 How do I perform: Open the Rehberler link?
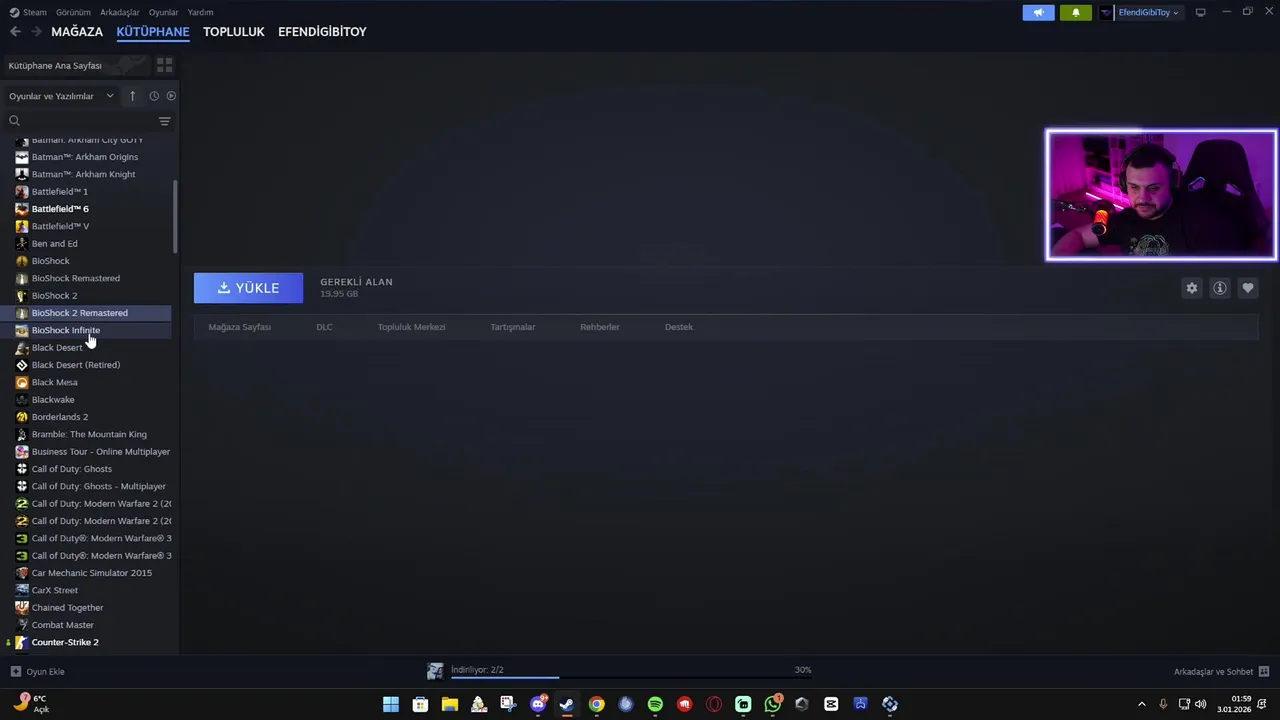pyautogui.click(x=600, y=327)
